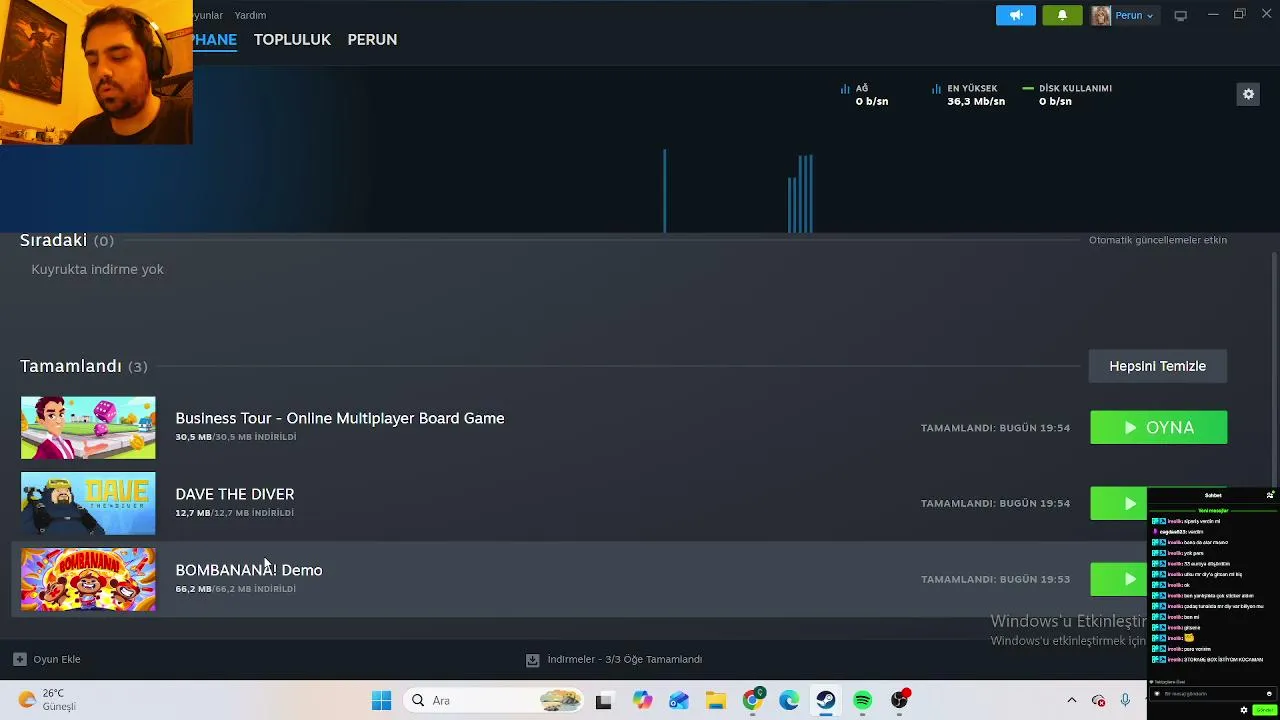Open Spotify from the taskbar
Viewport: 1280px width, 720px height.
click(862, 701)
